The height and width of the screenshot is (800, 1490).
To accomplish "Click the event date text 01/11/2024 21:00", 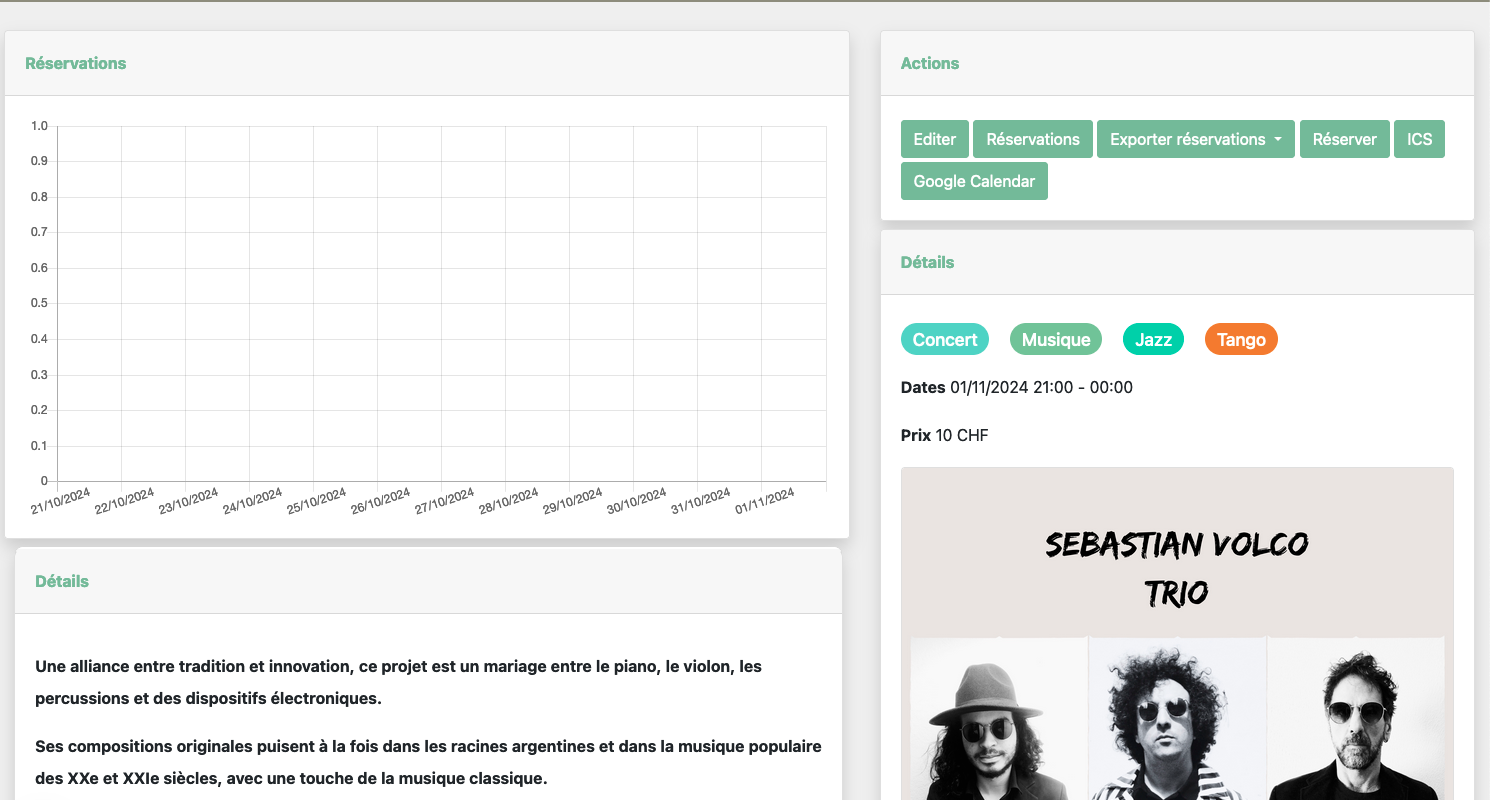I will 1040,387.
